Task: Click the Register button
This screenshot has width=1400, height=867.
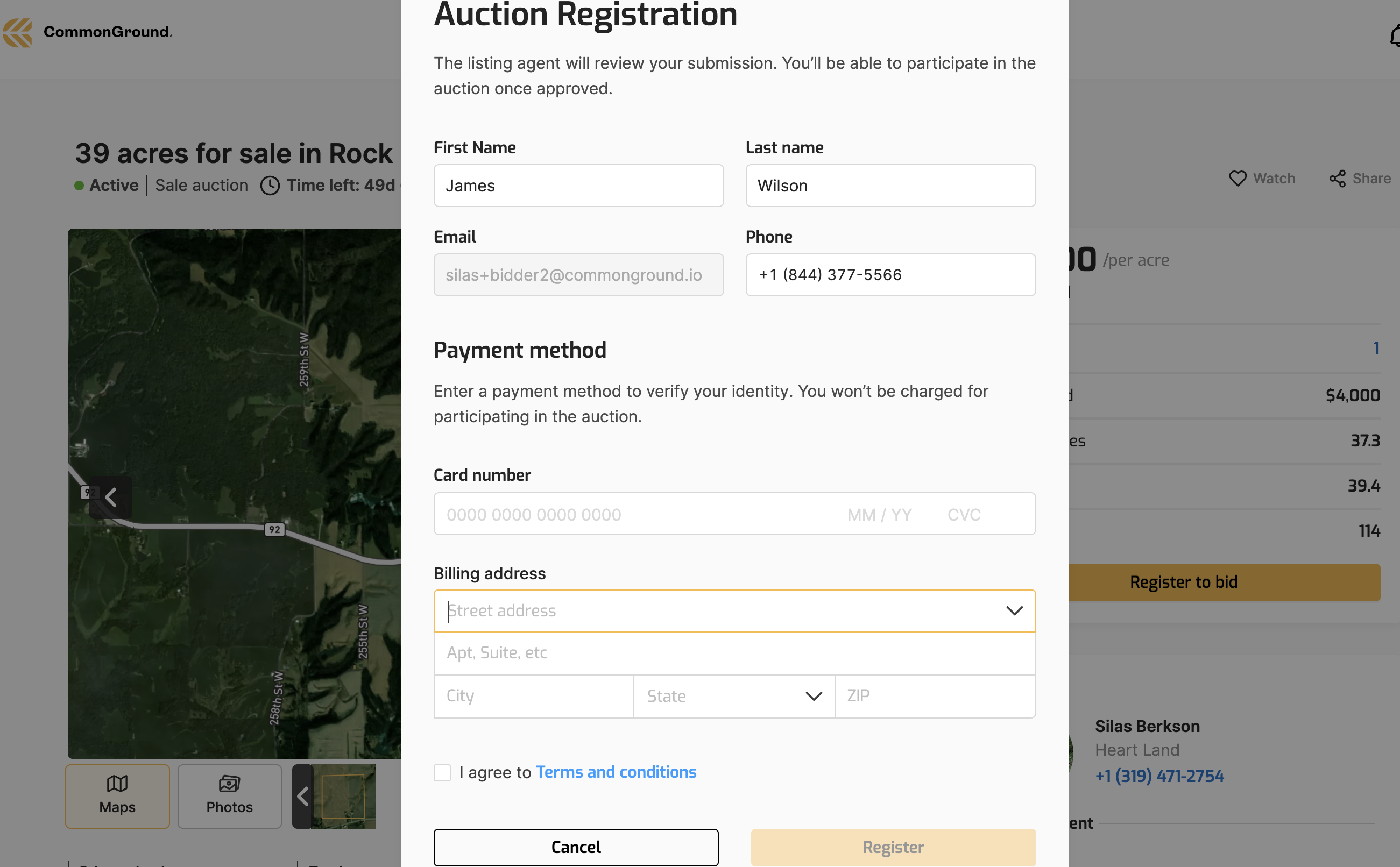Action: click(893, 847)
